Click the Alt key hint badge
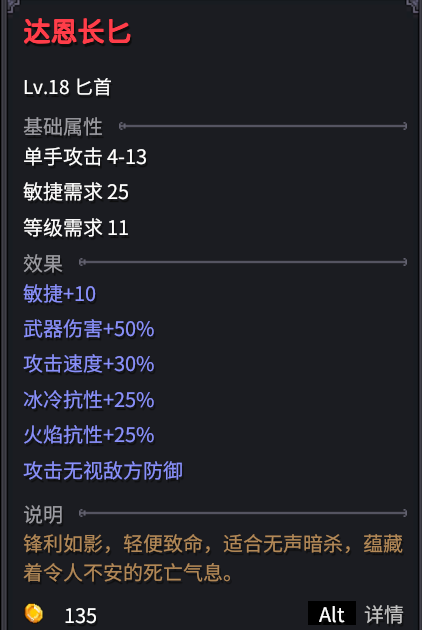This screenshot has height=630, width=422. [x=332, y=614]
